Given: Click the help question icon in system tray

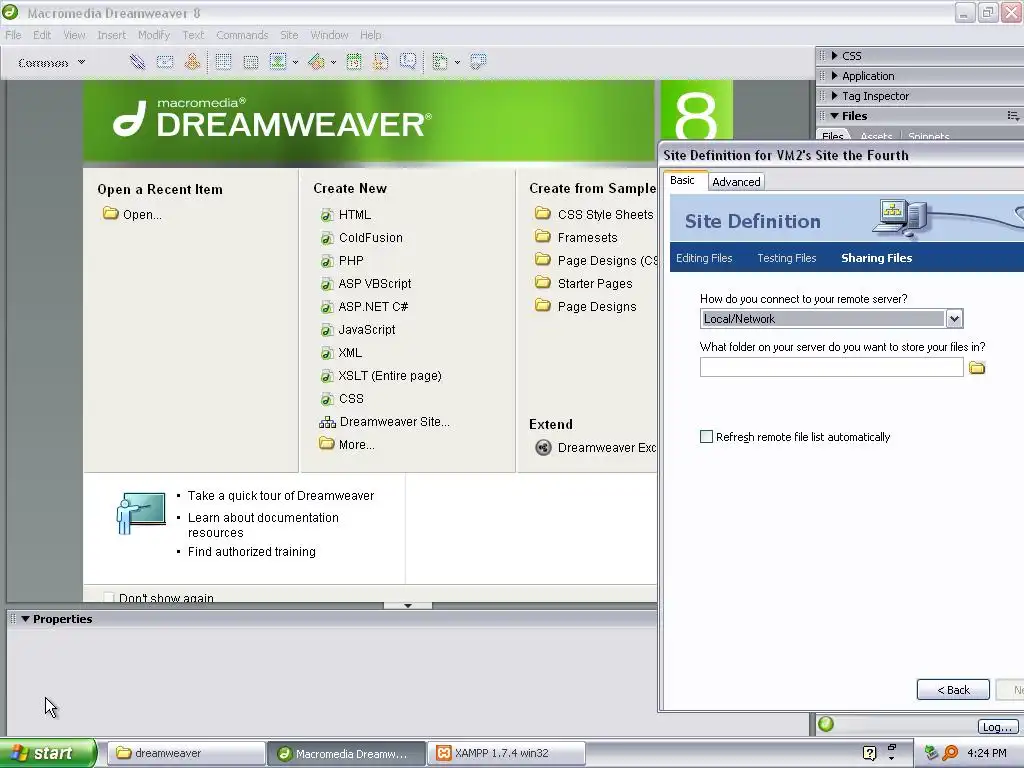Looking at the screenshot, I should pos(869,753).
